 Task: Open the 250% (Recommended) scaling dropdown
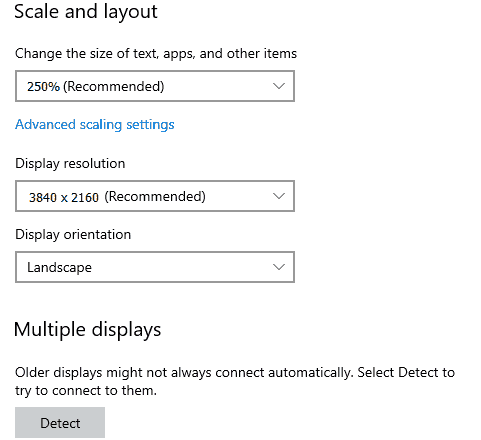[155, 86]
